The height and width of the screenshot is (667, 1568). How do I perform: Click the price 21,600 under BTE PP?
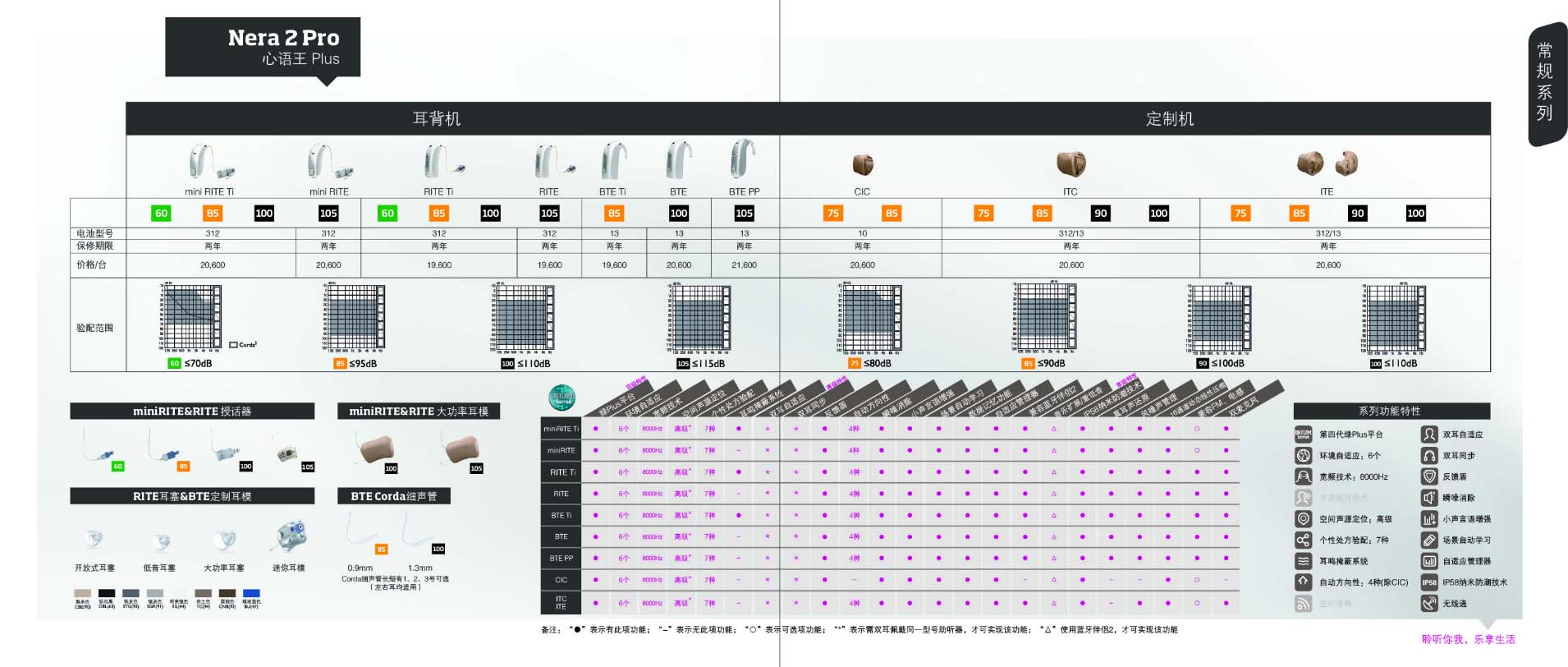point(744,265)
